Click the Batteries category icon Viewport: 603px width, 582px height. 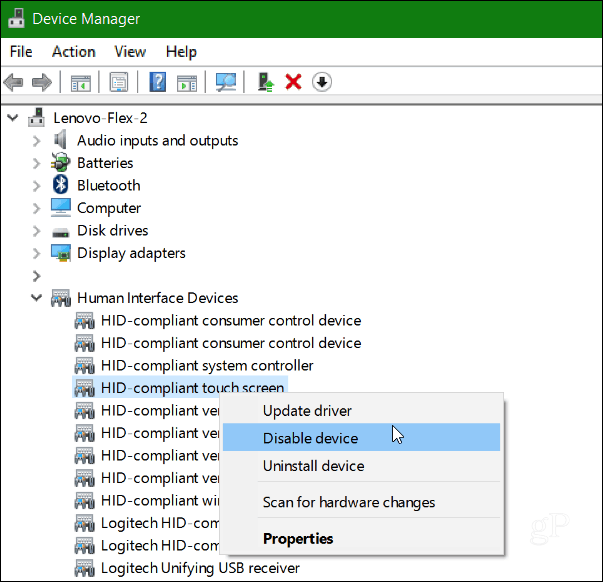(61, 162)
